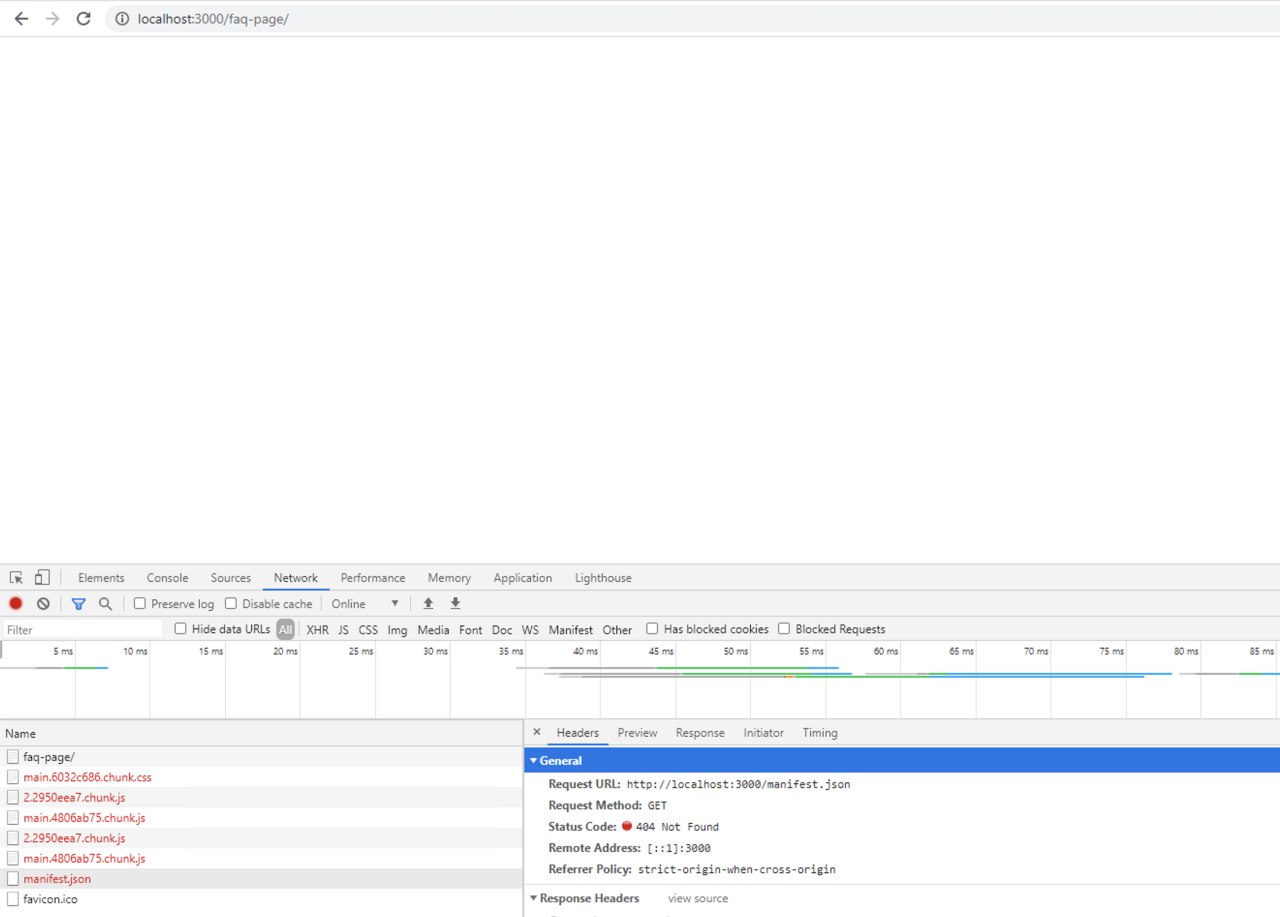Click the browser address bar URL
The image size is (1280, 917).
click(x=213, y=19)
